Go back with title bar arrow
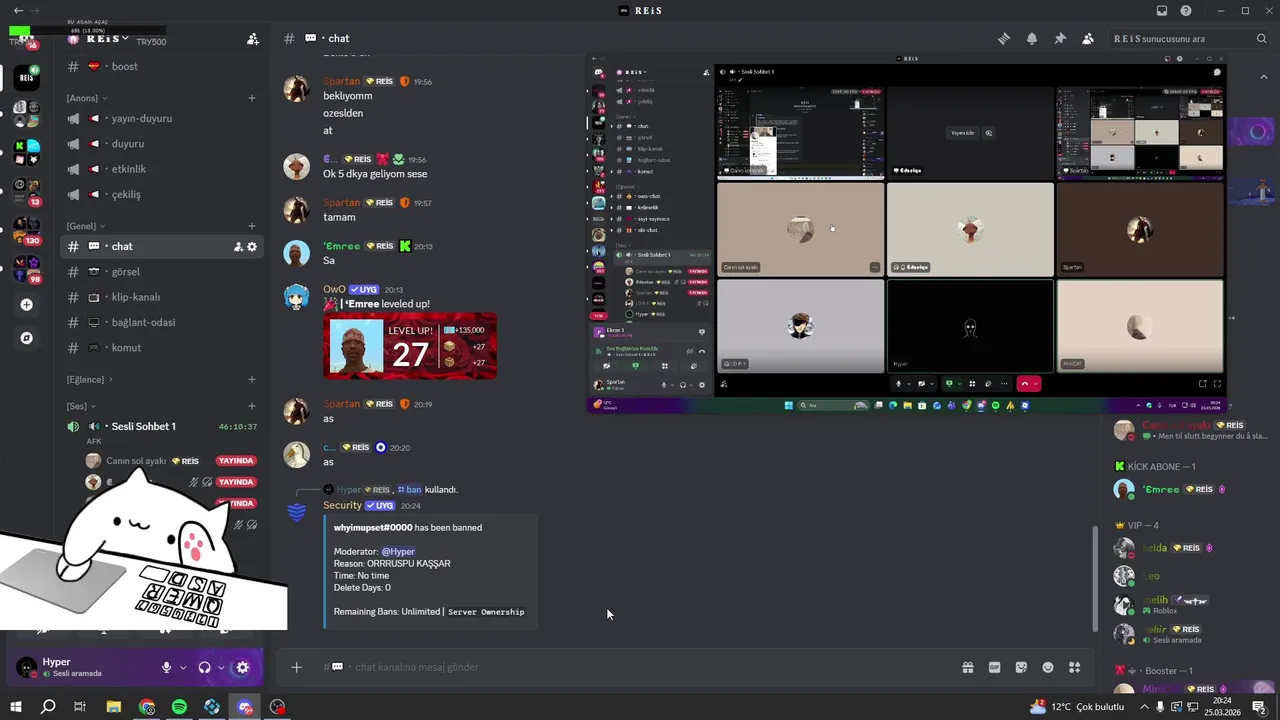Viewport: 1280px width, 720px height. point(18,11)
